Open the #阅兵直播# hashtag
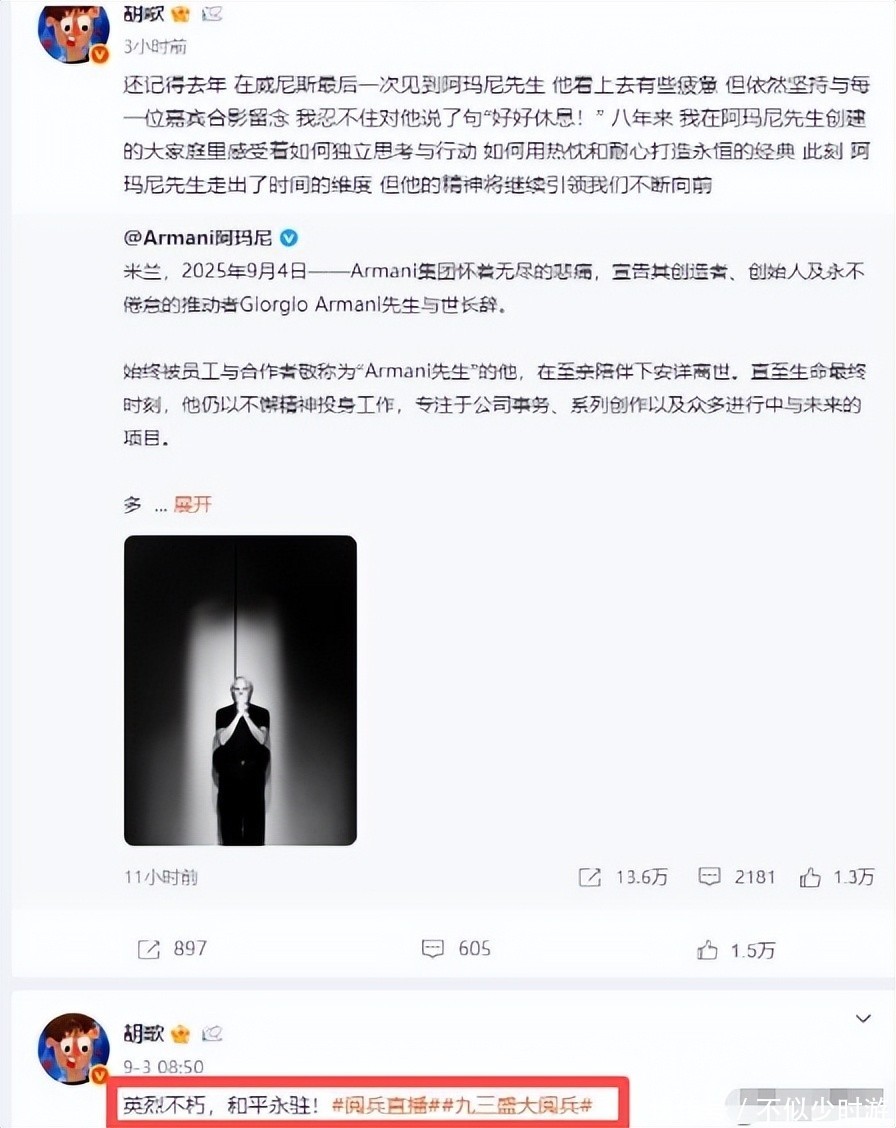Viewport: 896px width, 1128px height. [x=385, y=1104]
